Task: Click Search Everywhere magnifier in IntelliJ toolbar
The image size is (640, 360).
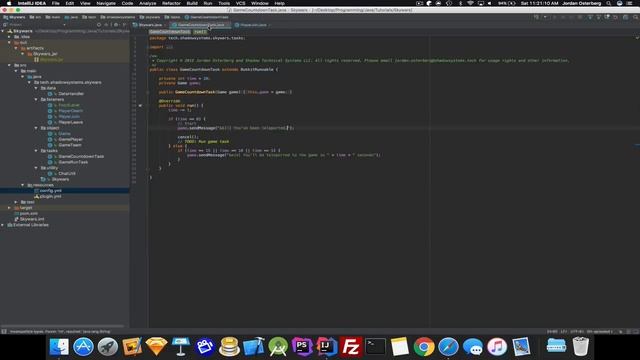Action: 636,17
